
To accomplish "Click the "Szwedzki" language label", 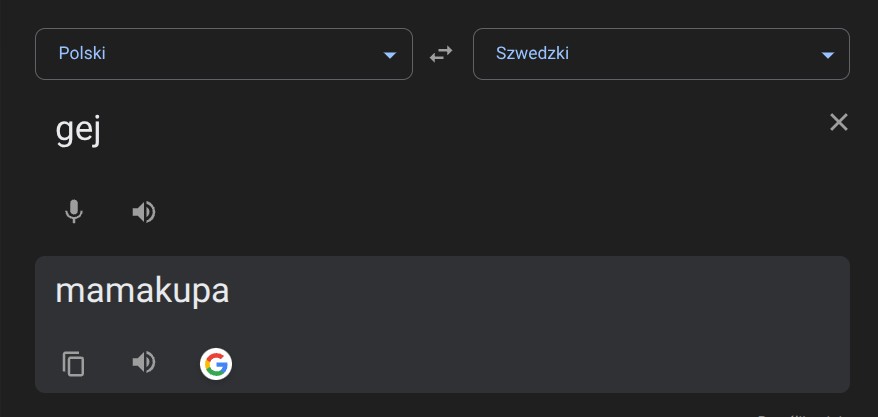I will click(532, 54).
